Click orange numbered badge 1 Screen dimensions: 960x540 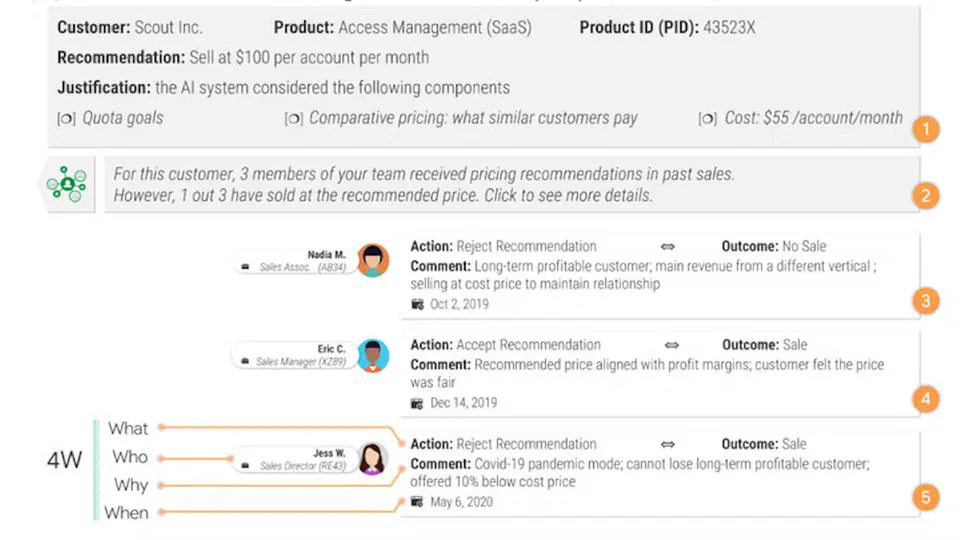tap(927, 129)
